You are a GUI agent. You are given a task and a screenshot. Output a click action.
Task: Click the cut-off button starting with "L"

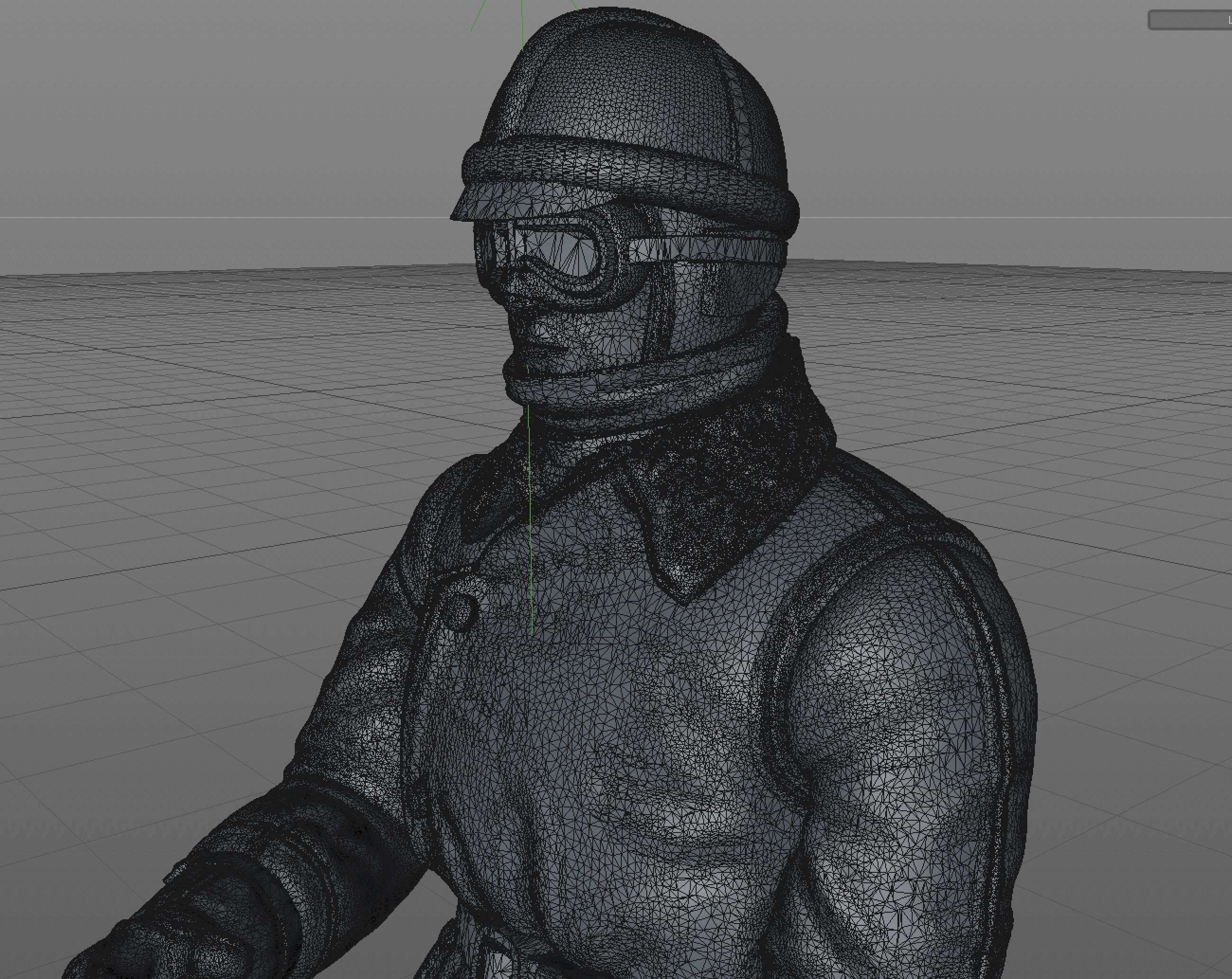click(x=1190, y=20)
